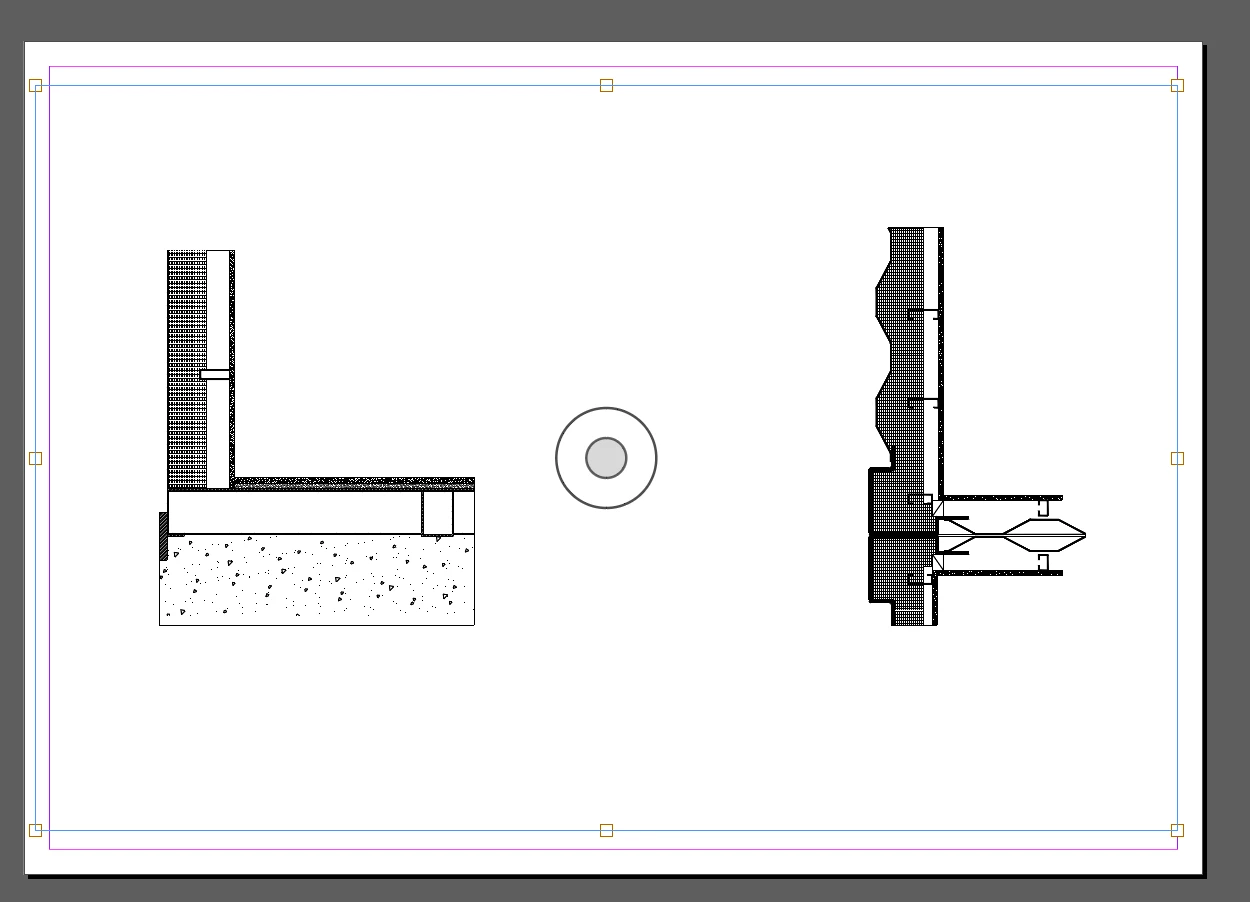This screenshot has height=902, width=1250.
Task: Select the top-center handle of the frame
Action: [x=606, y=85]
